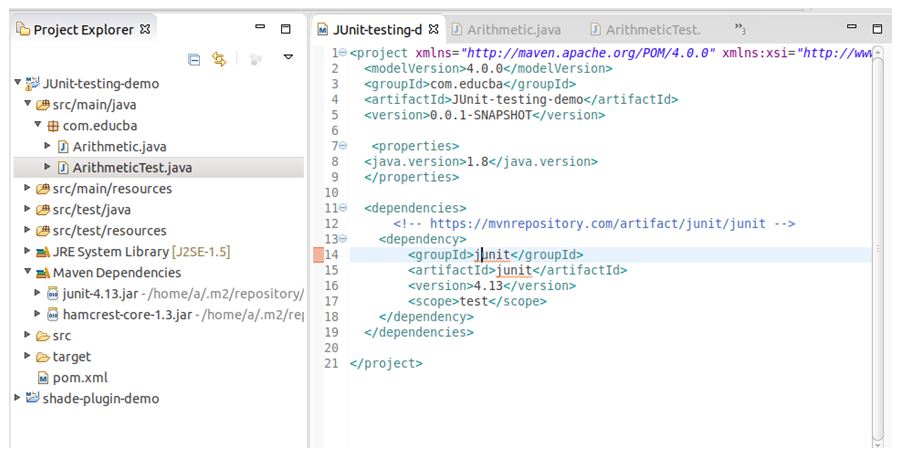
Task: Click the JRE System Library icon
Action: [x=42, y=252]
